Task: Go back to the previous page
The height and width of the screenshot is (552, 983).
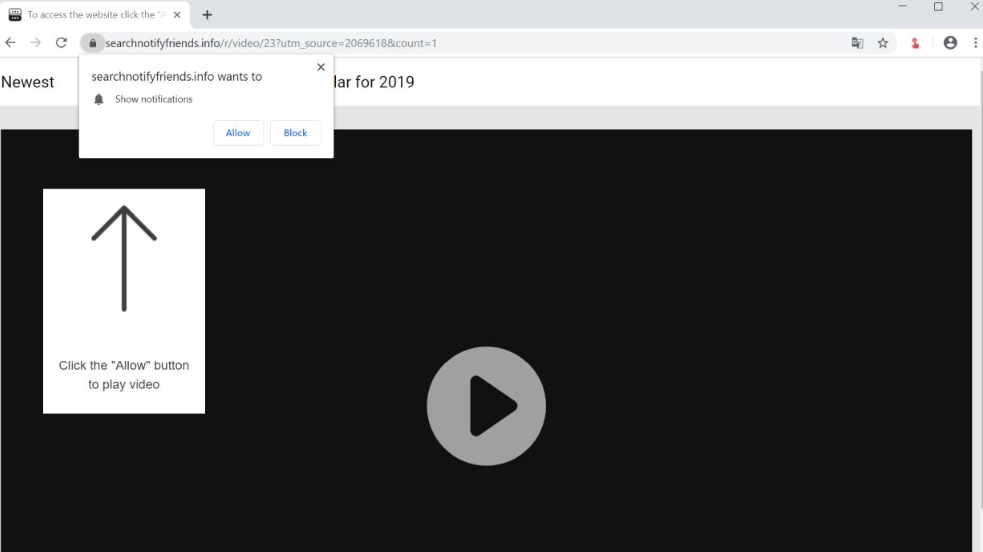Action: pyautogui.click(x=11, y=43)
